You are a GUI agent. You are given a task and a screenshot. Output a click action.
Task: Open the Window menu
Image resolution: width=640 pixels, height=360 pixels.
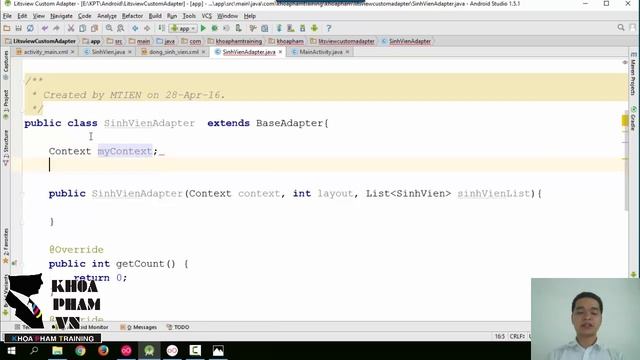(227, 16)
